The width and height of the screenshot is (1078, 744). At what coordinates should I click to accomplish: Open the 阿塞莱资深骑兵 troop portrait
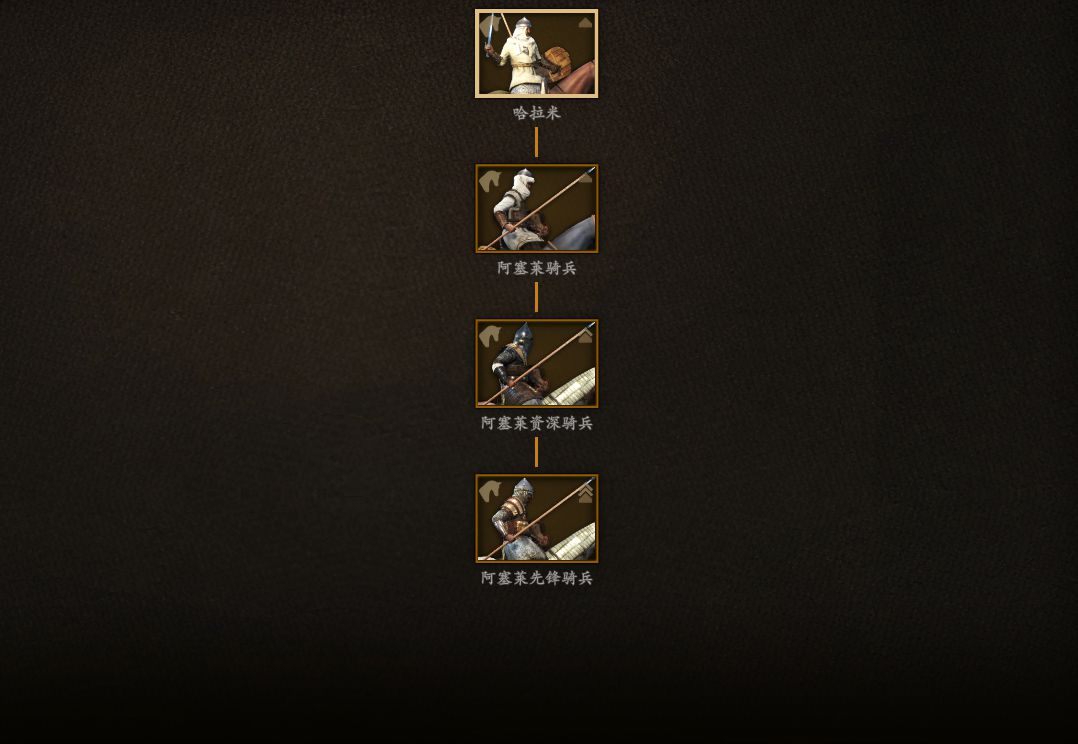click(x=536, y=363)
